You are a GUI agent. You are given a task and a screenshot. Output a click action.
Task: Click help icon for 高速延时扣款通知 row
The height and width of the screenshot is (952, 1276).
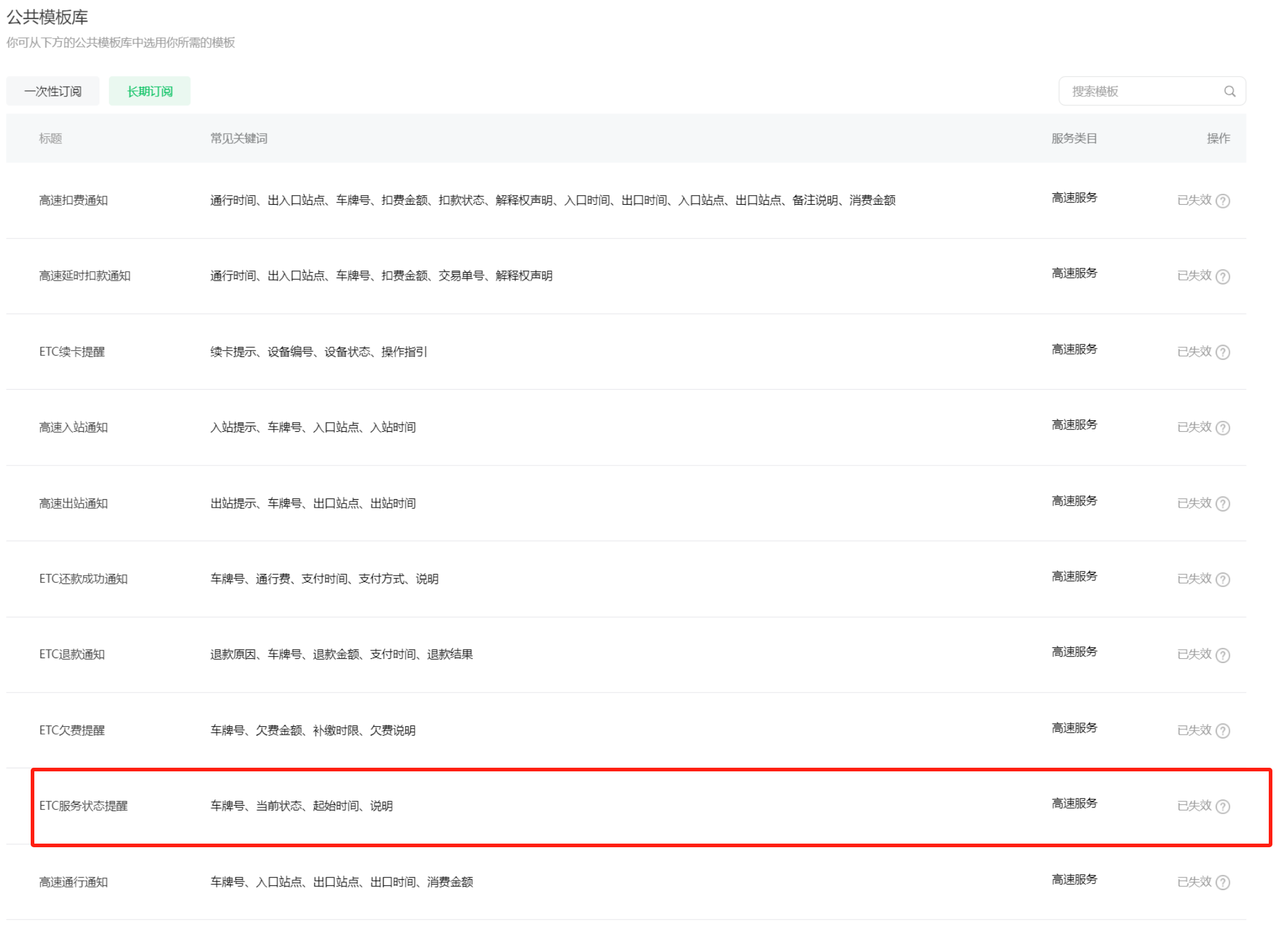tap(1222, 276)
